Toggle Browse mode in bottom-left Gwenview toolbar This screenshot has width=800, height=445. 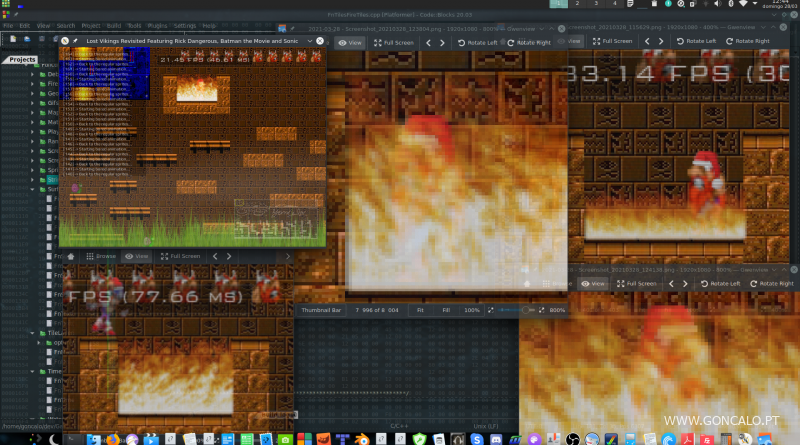101,256
